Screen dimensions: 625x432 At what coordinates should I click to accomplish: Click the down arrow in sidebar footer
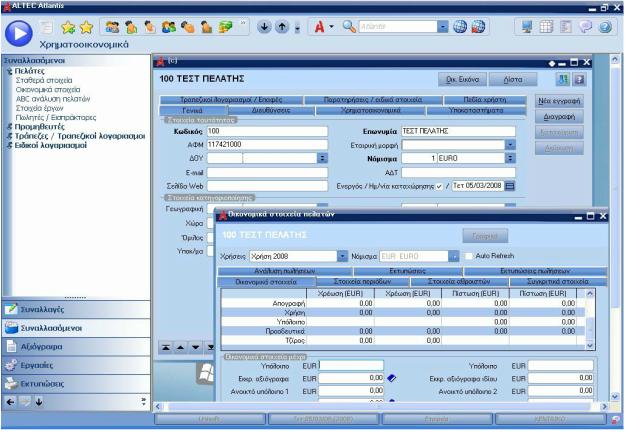(39, 402)
